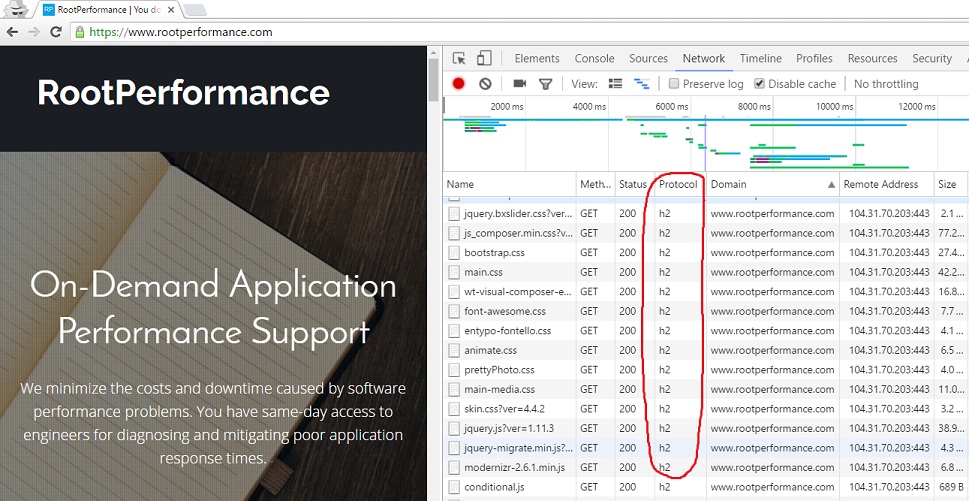Select the conditional.js request name
The height and width of the screenshot is (501, 969).
coord(494,487)
